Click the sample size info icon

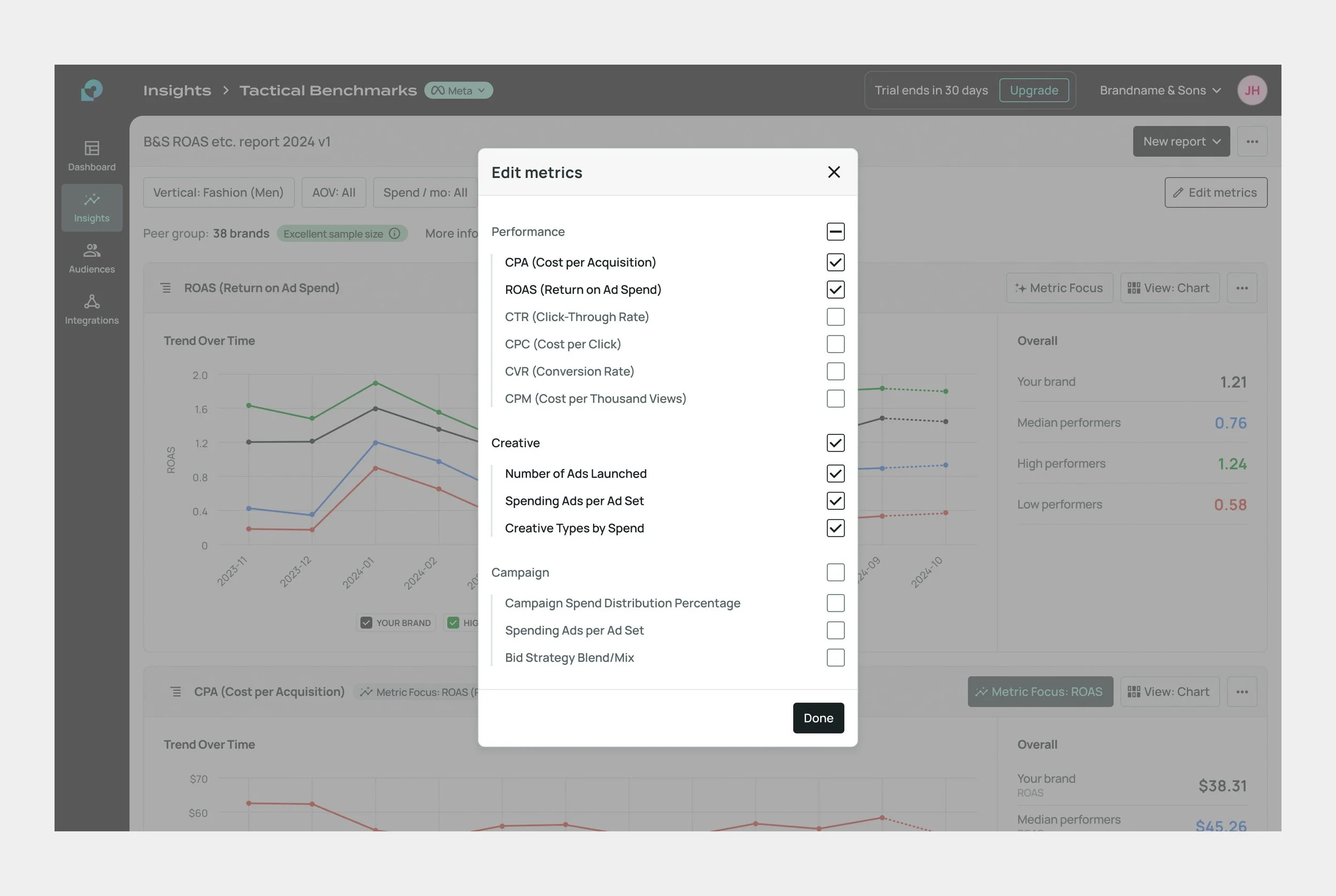[394, 233]
